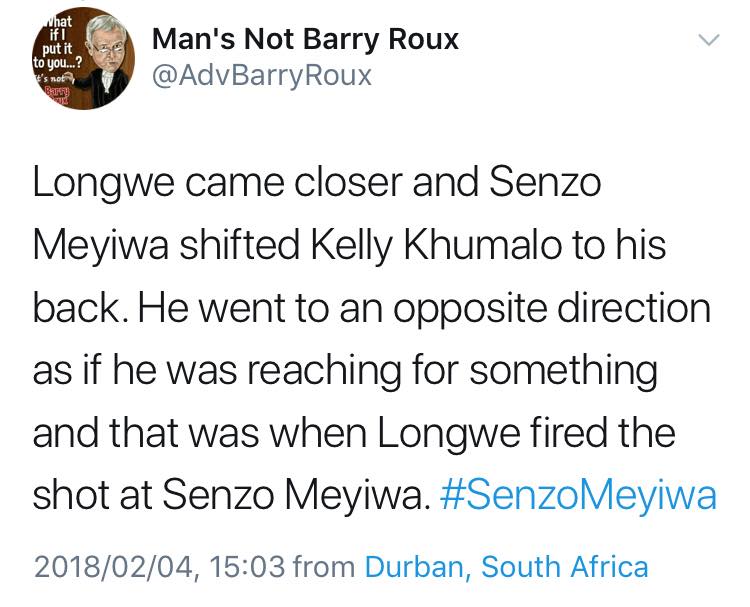The height and width of the screenshot is (607, 750).
Task: Click the 'shot at Senzo Meyiwa.' final sentence
Action: 229,495
